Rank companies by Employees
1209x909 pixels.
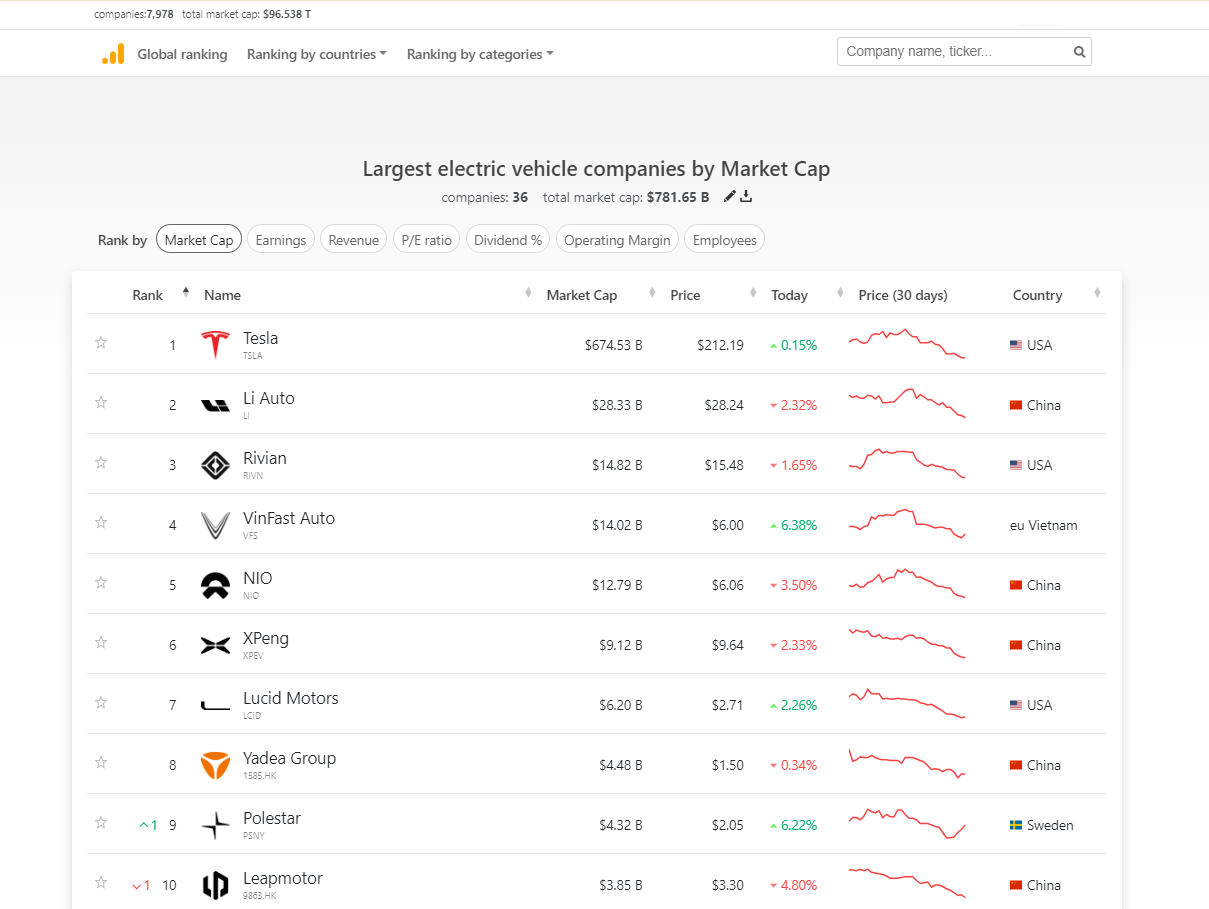click(725, 239)
